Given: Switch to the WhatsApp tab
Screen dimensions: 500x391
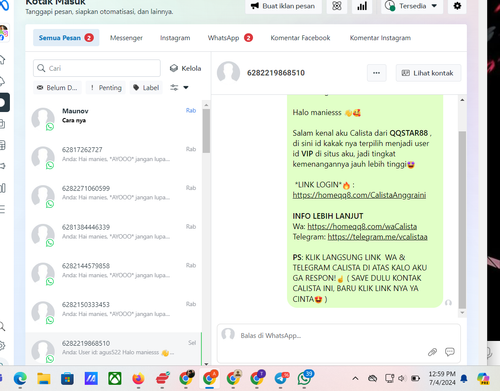Looking at the screenshot, I should 230,38.
